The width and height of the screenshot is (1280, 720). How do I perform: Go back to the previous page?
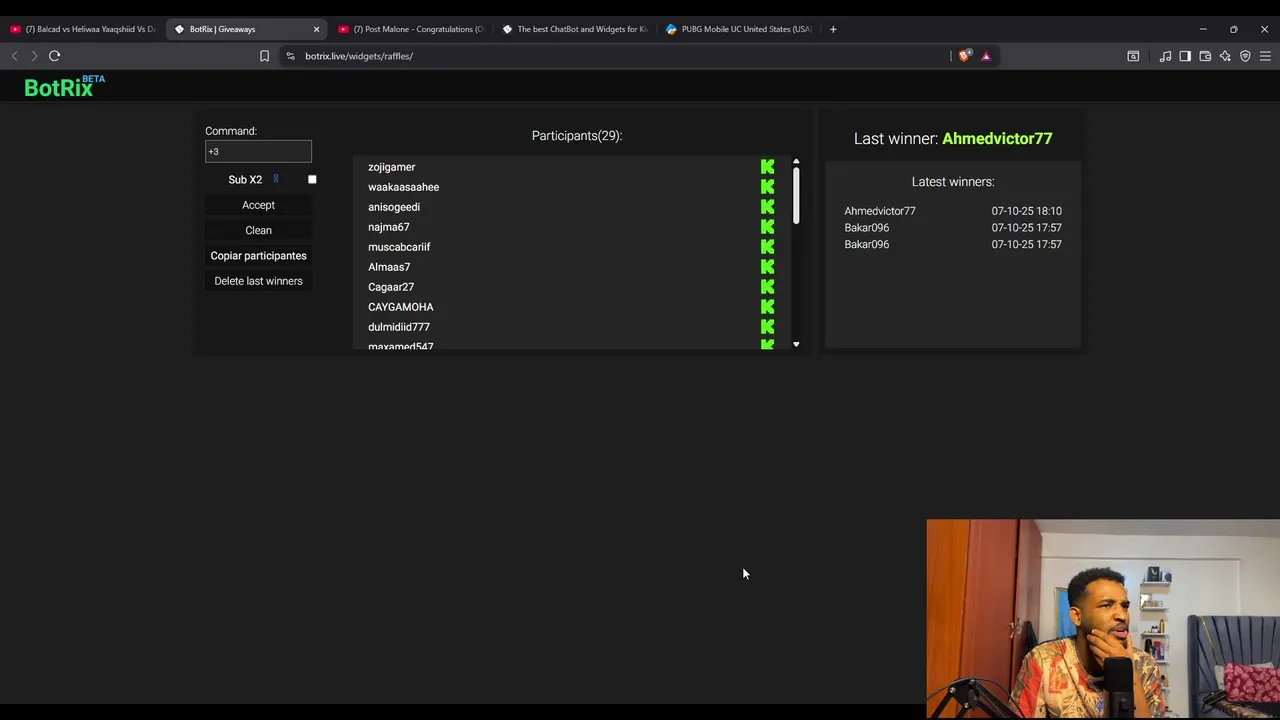[14, 56]
